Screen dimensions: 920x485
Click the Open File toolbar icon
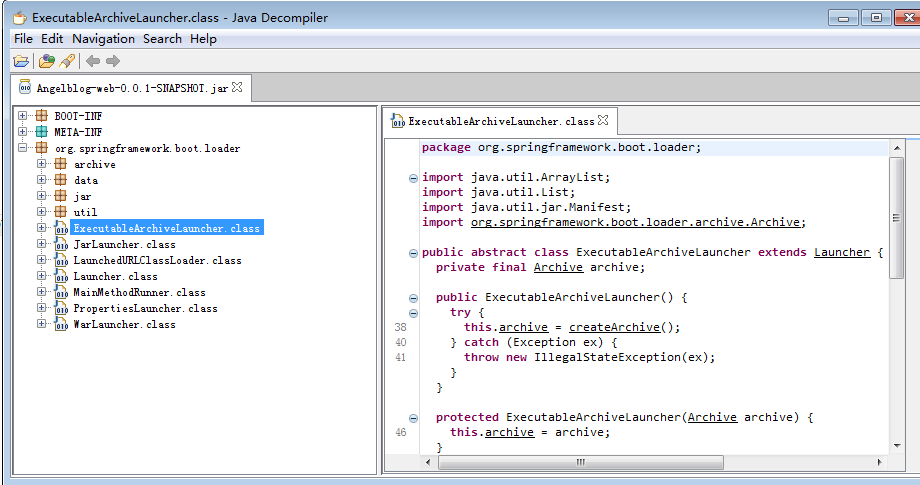point(21,61)
